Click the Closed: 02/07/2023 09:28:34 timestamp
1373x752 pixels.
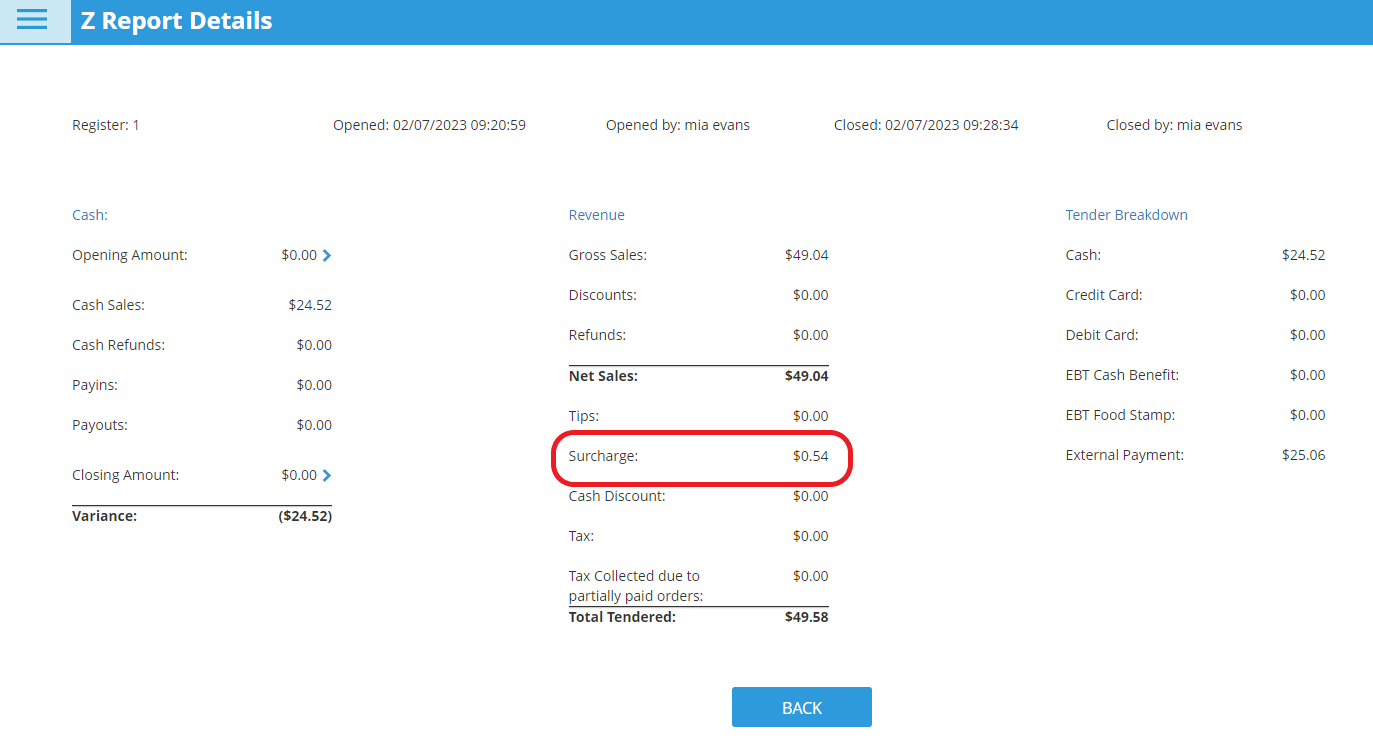(x=926, y=125)
